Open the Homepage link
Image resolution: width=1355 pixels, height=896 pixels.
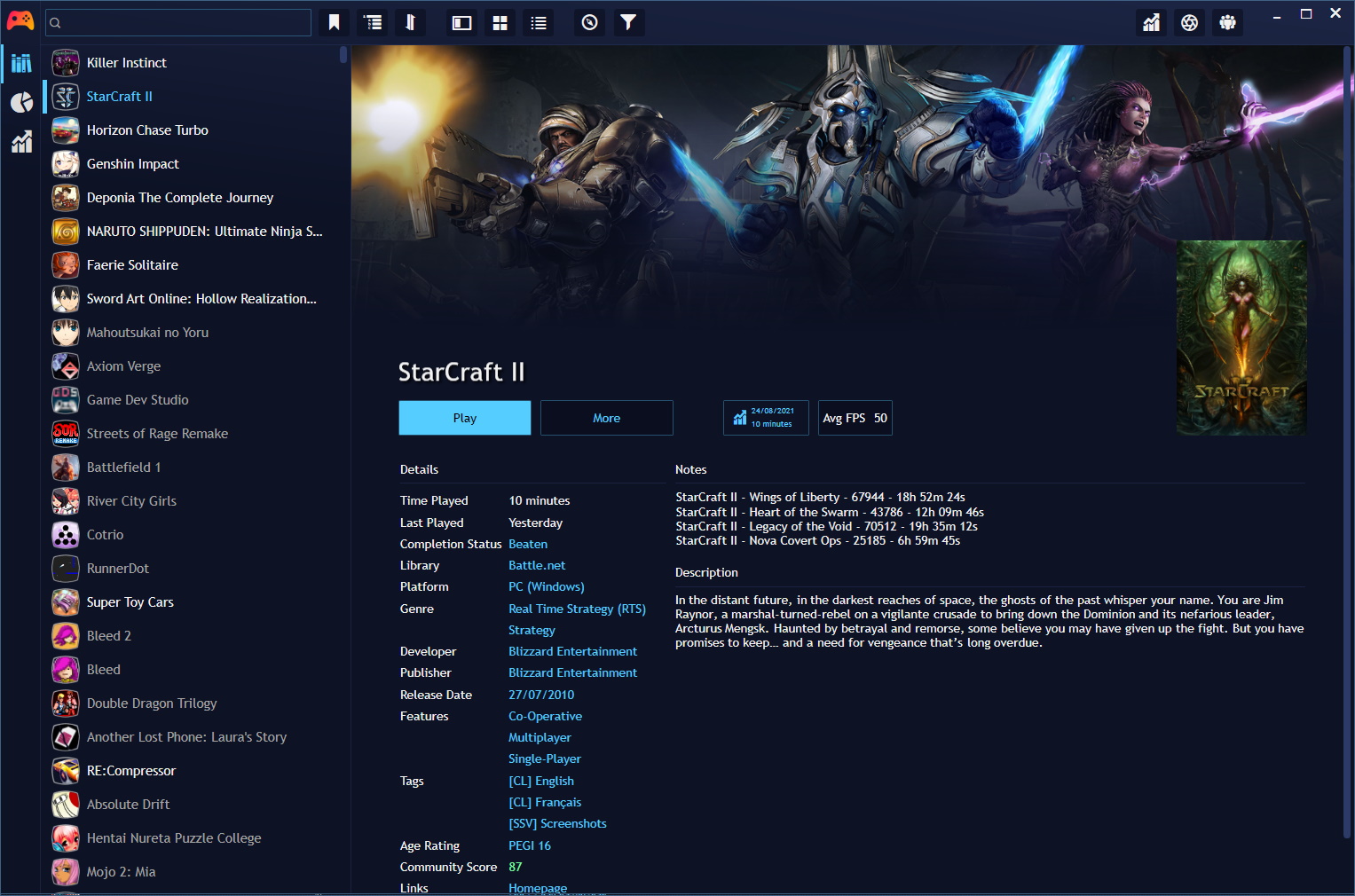(538, 888)
